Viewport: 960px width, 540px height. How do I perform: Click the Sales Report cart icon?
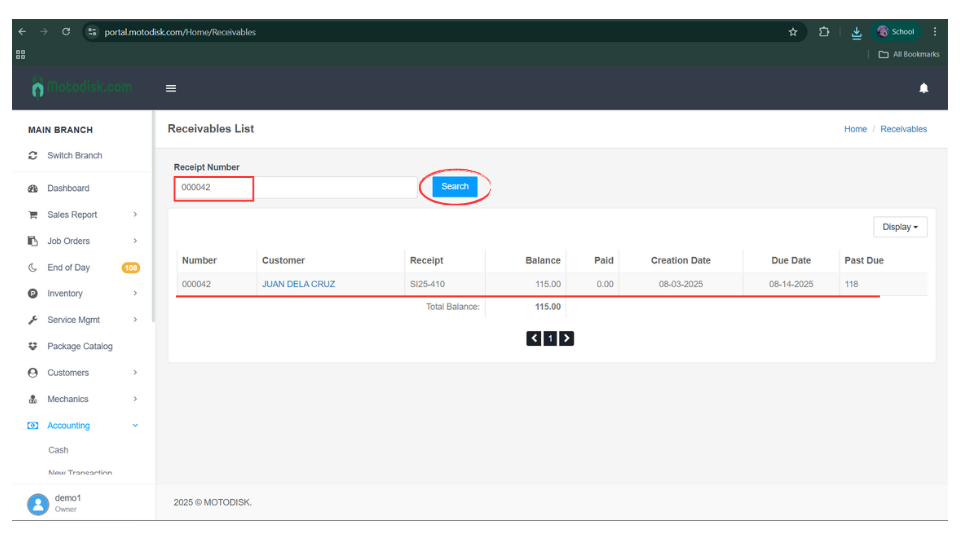click(33, 215)
